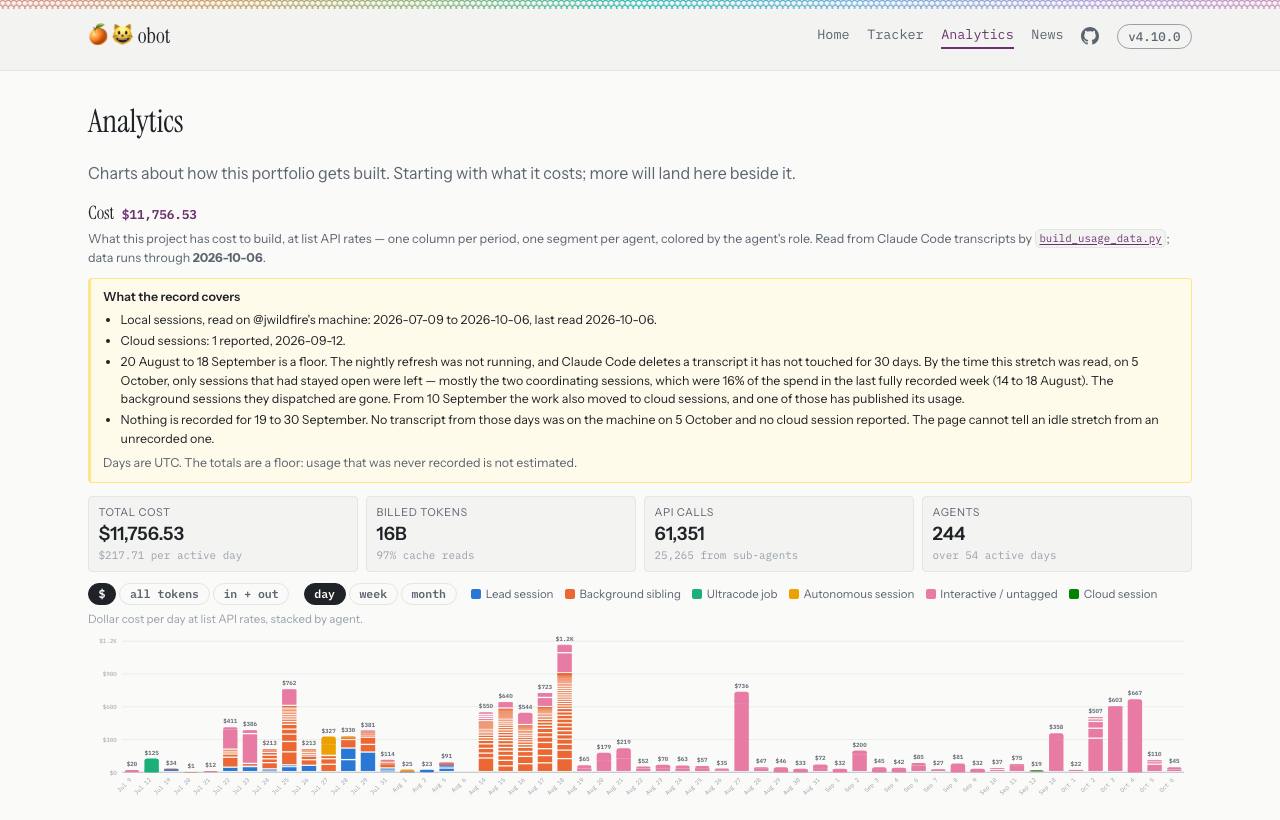This screenshot has height=820, width=1280.
Task: Click the green $125 chart bar
Action: (151, 765)
